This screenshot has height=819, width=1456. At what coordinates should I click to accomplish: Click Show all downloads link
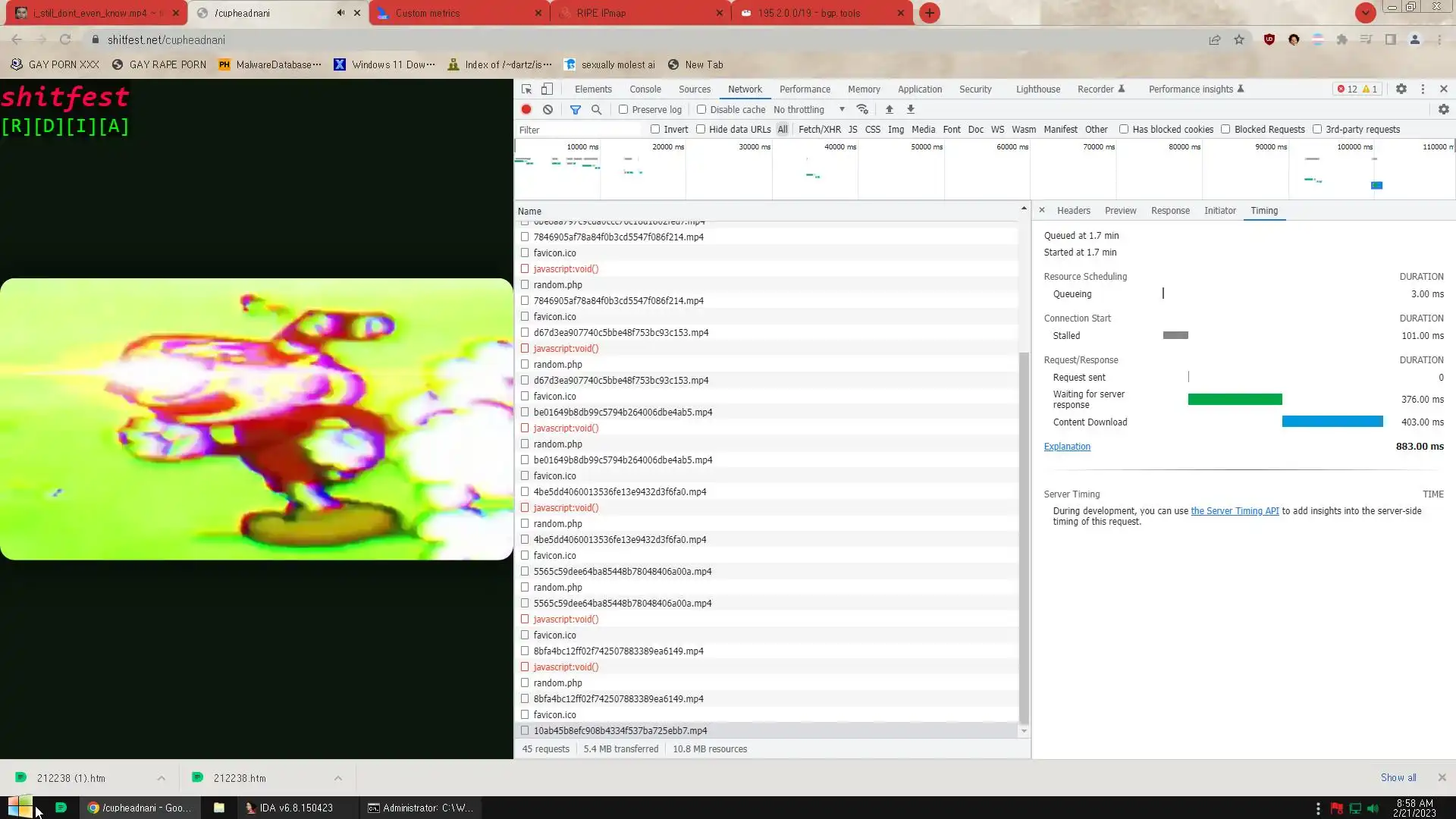(1398, 777)
